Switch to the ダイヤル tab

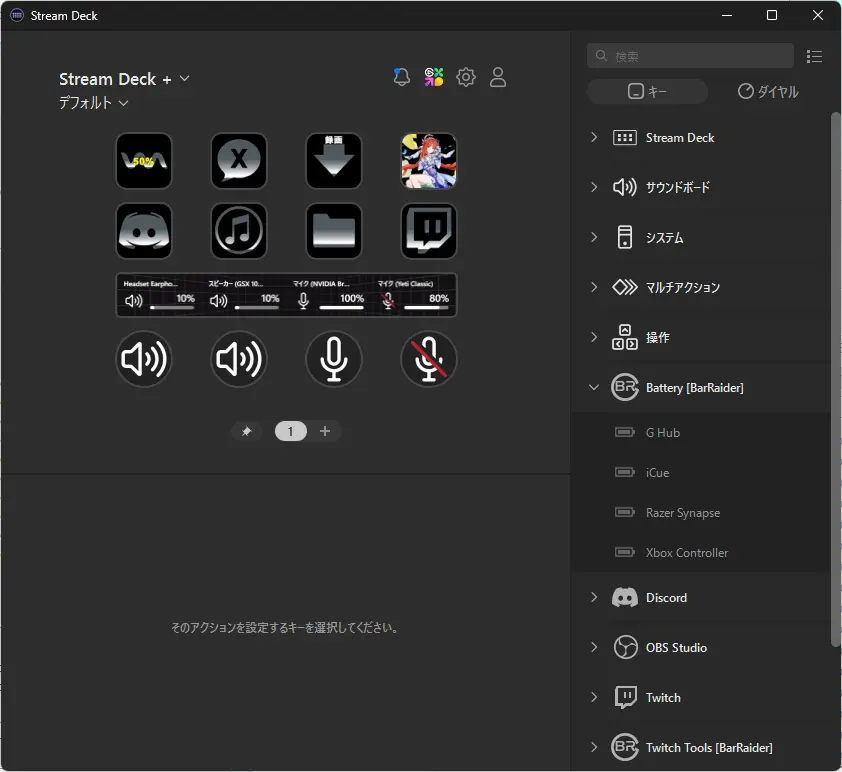coord(768,92)
